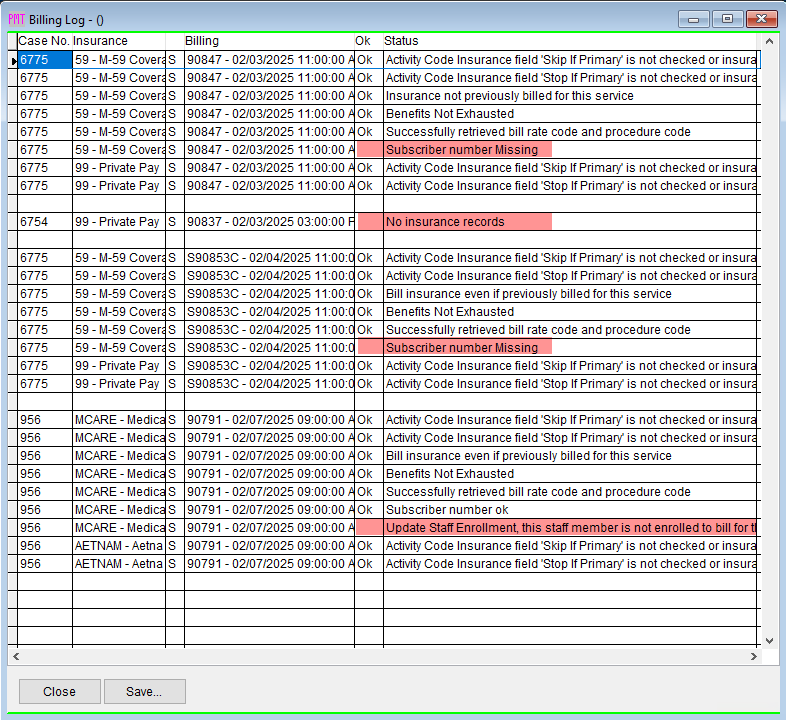Image resolution: width=786 pixels, height=720 pixels.
Task: Click the red Ok cell in Update Staff Enrollment row
Action: coord(369,528)
